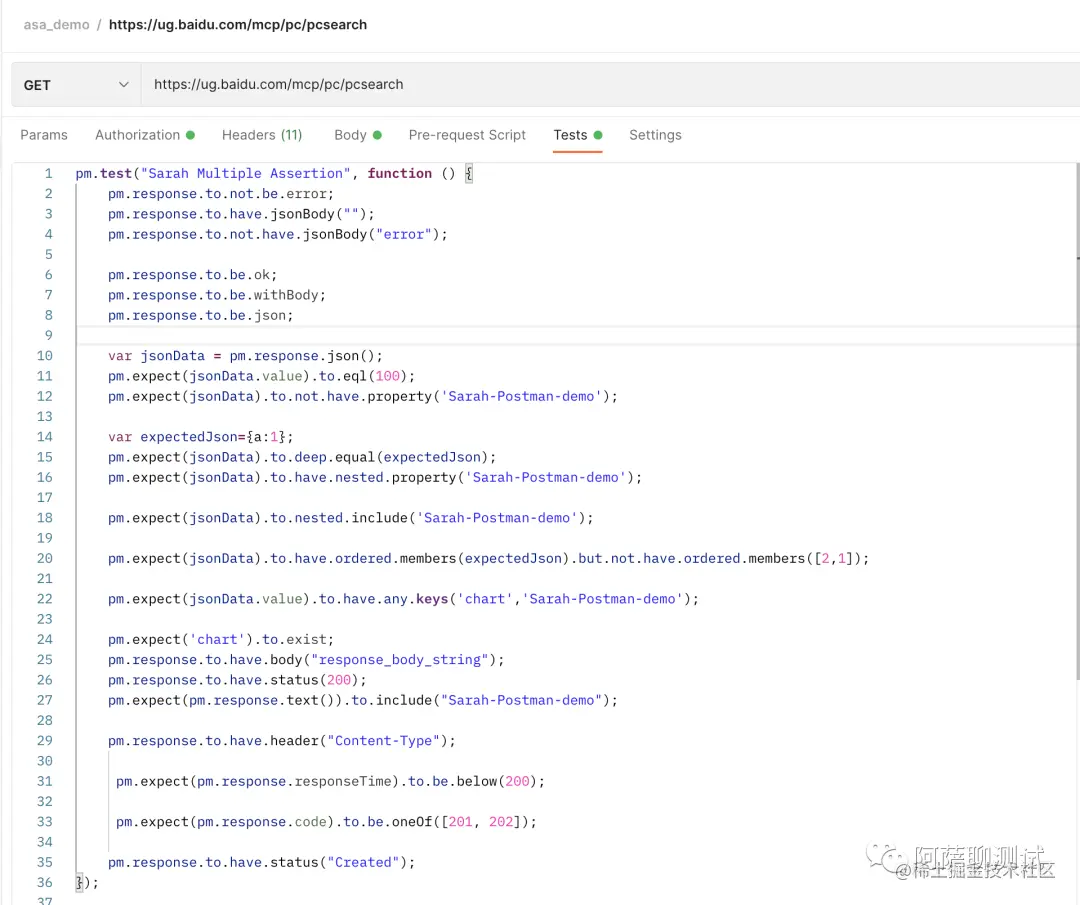Click line with status("Created")
This screenshot has width=1080, height=905.
[x=261, y=862]
